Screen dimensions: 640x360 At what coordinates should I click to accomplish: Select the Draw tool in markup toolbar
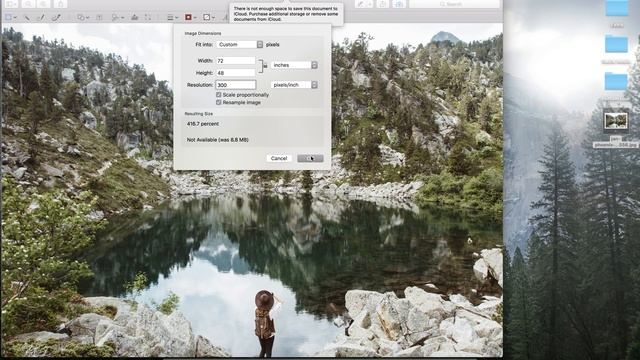pos(56,18)
